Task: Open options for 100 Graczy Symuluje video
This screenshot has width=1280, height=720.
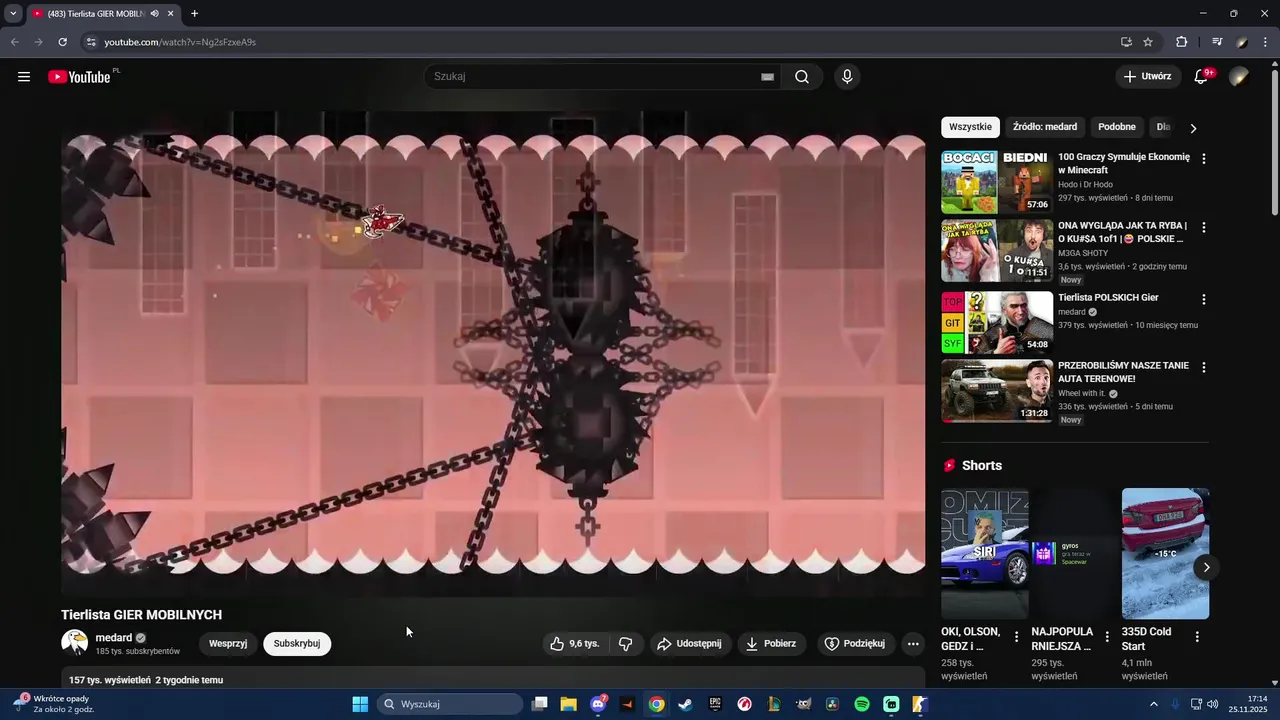Action: [x=1204, y=159]
